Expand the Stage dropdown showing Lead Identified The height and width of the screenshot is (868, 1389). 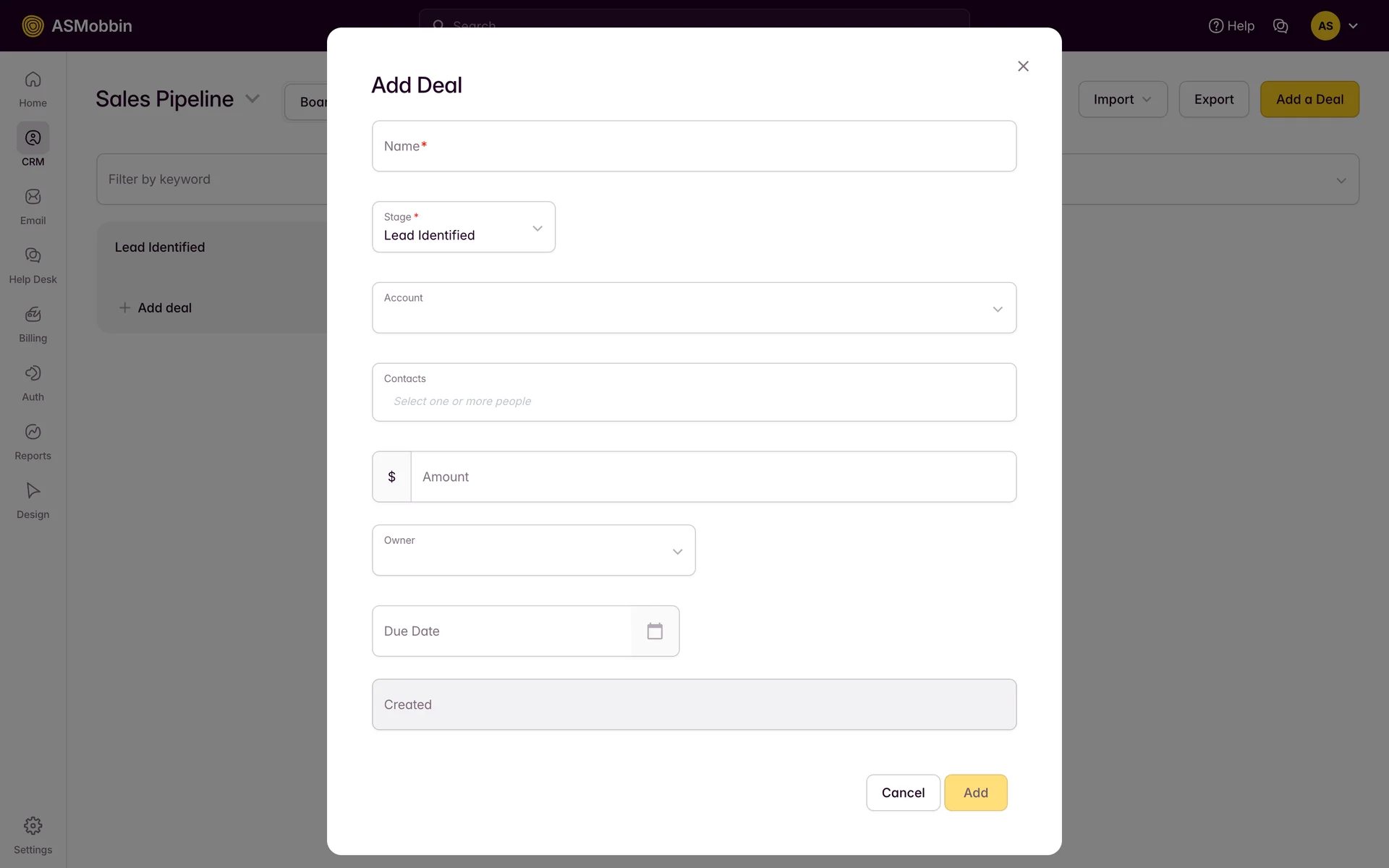pyautogui.click(x=464, y=227)
